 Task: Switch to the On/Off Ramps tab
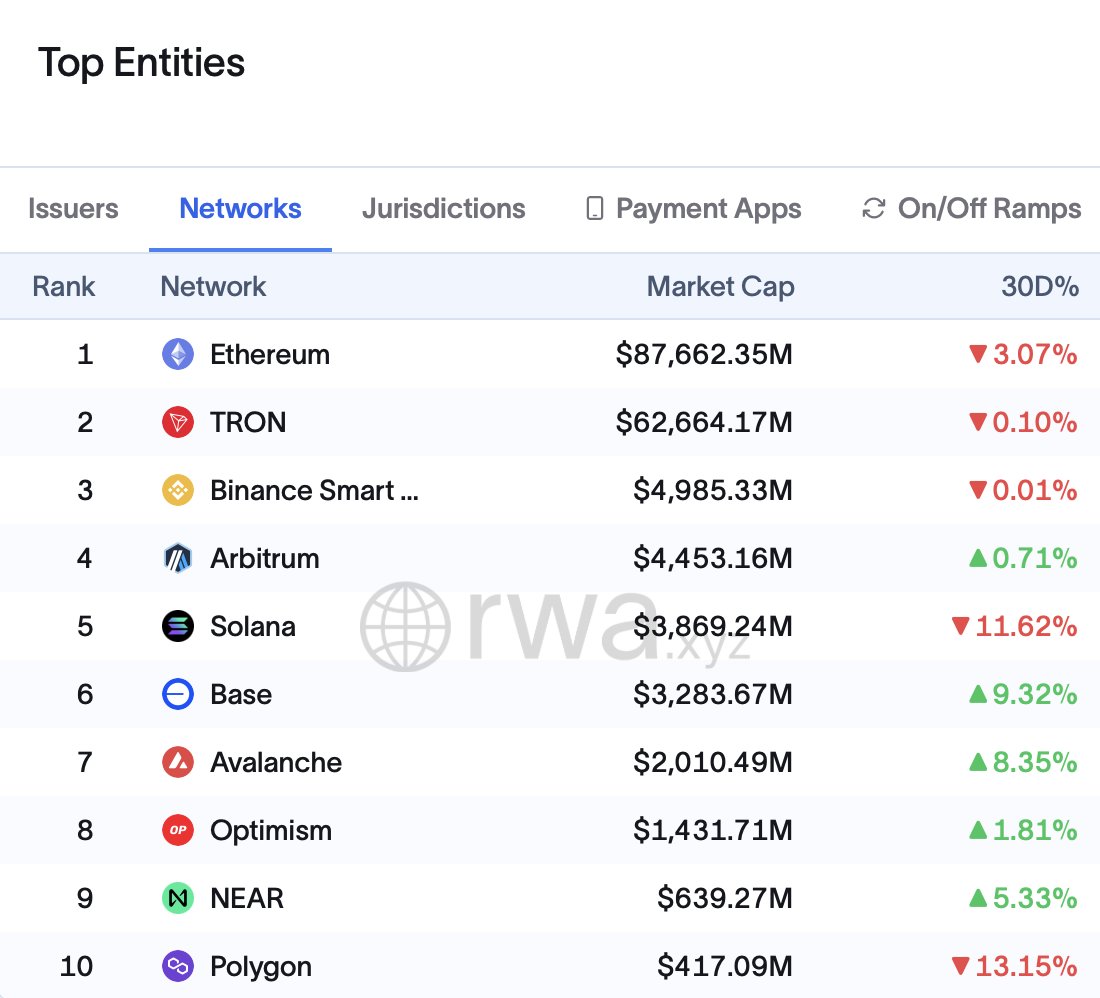989,208
